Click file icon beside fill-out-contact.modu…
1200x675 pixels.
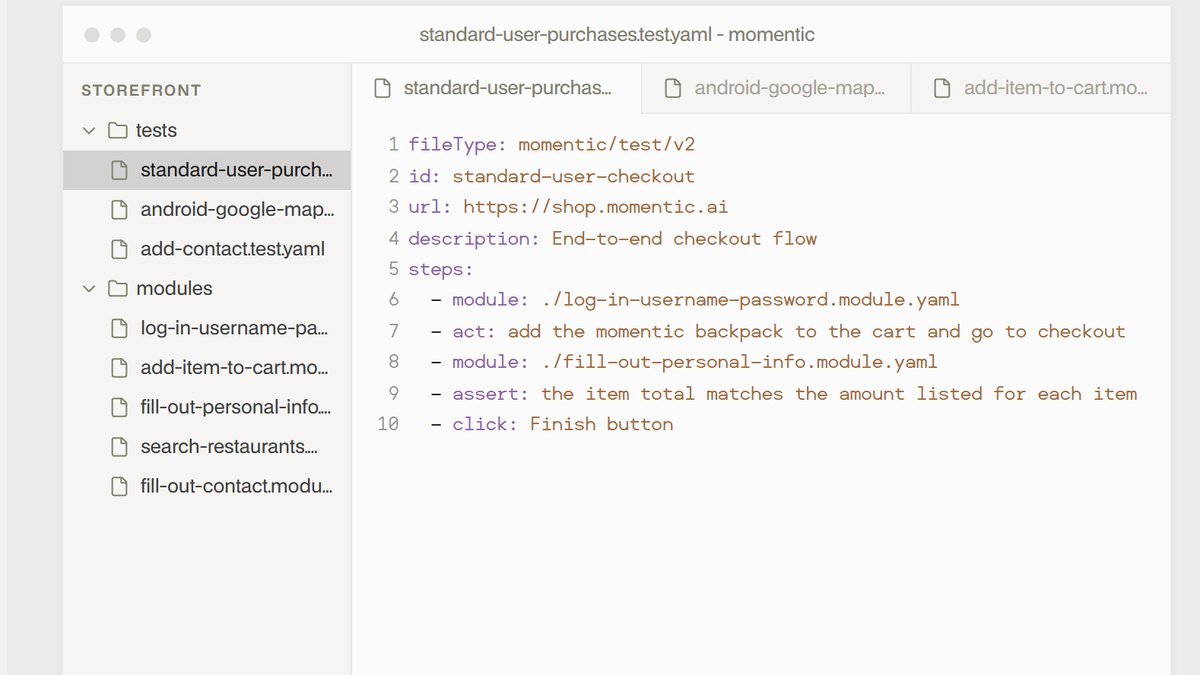pyautogui.click(x=120, y=487)
